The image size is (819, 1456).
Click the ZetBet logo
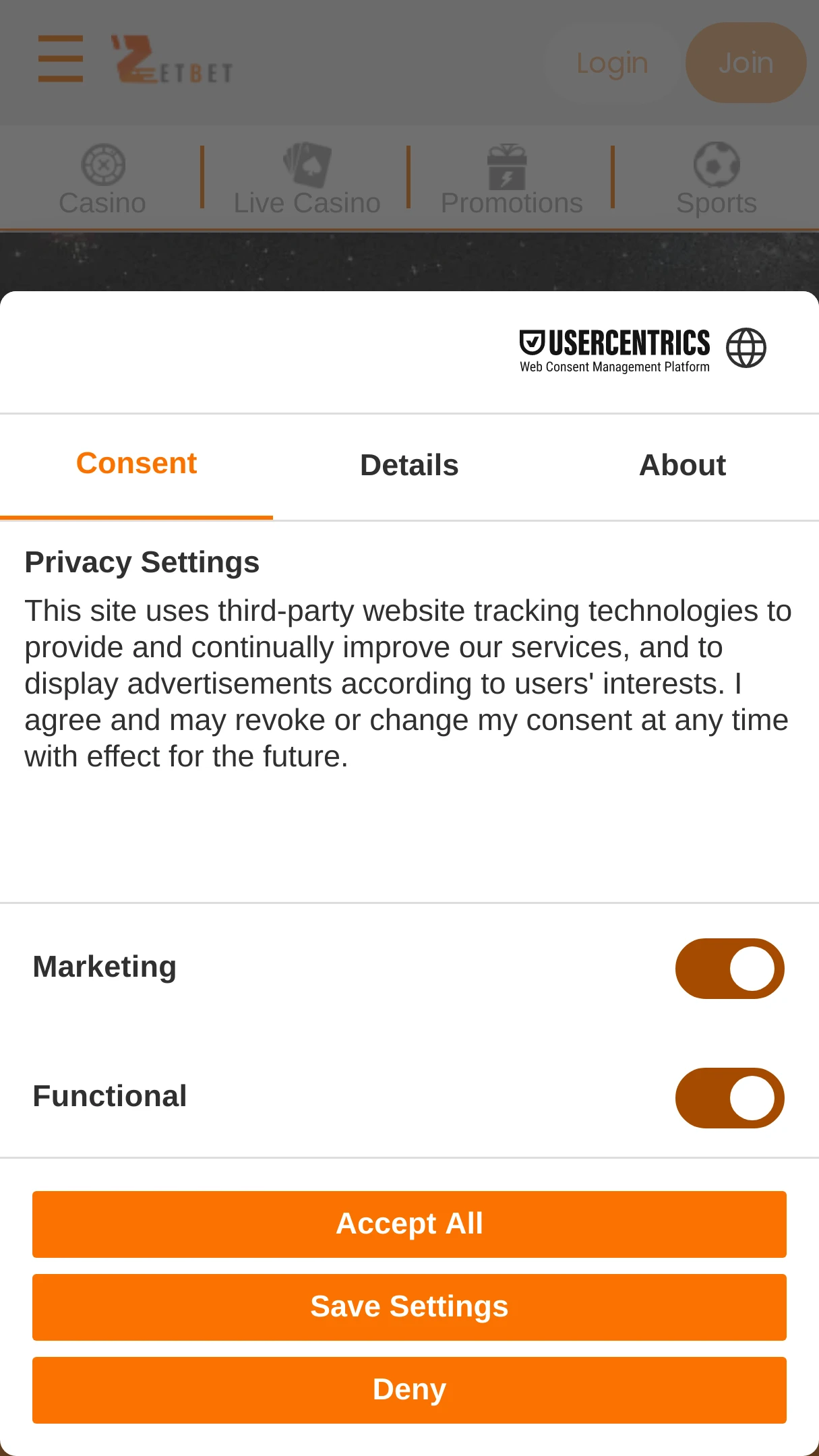(173, 61)
